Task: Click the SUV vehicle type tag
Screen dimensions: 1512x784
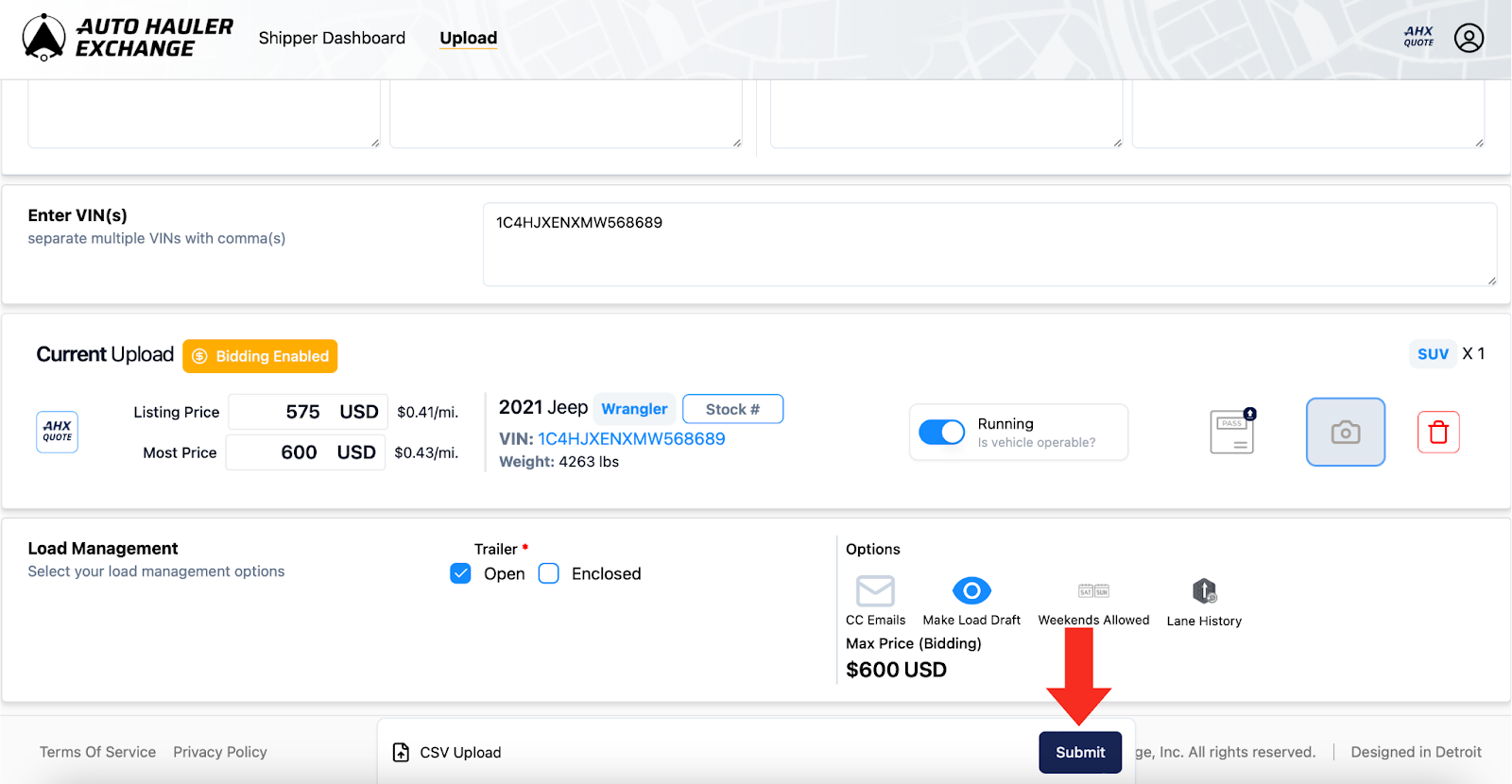Action: (1433, 353)
